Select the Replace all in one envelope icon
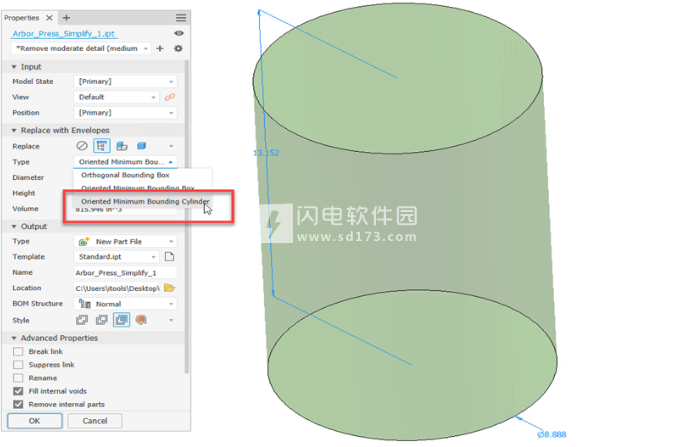This screenshot has height=447, width=686. click(102, 146)
